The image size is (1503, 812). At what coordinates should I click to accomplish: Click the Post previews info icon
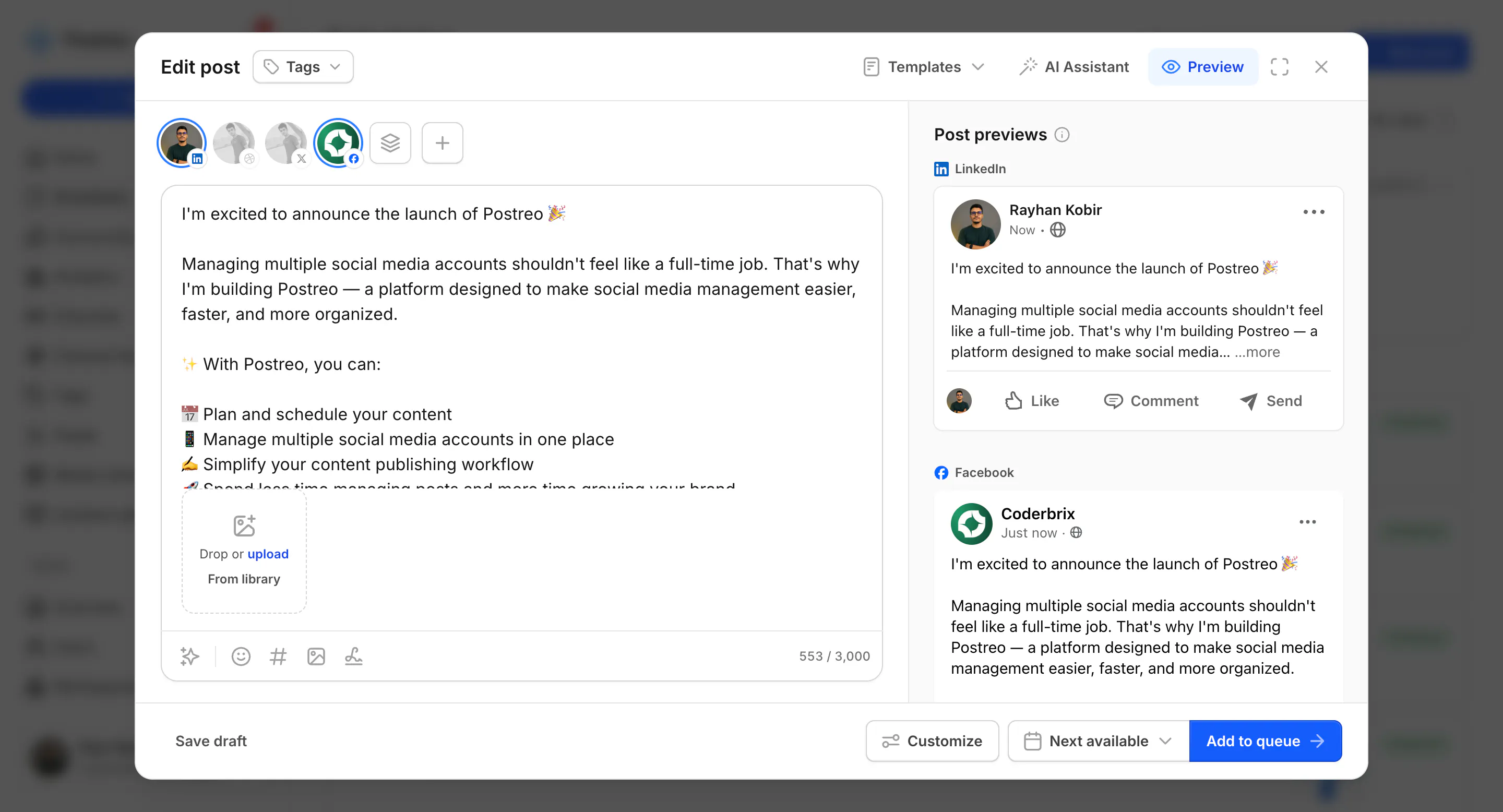point(1062,135)
